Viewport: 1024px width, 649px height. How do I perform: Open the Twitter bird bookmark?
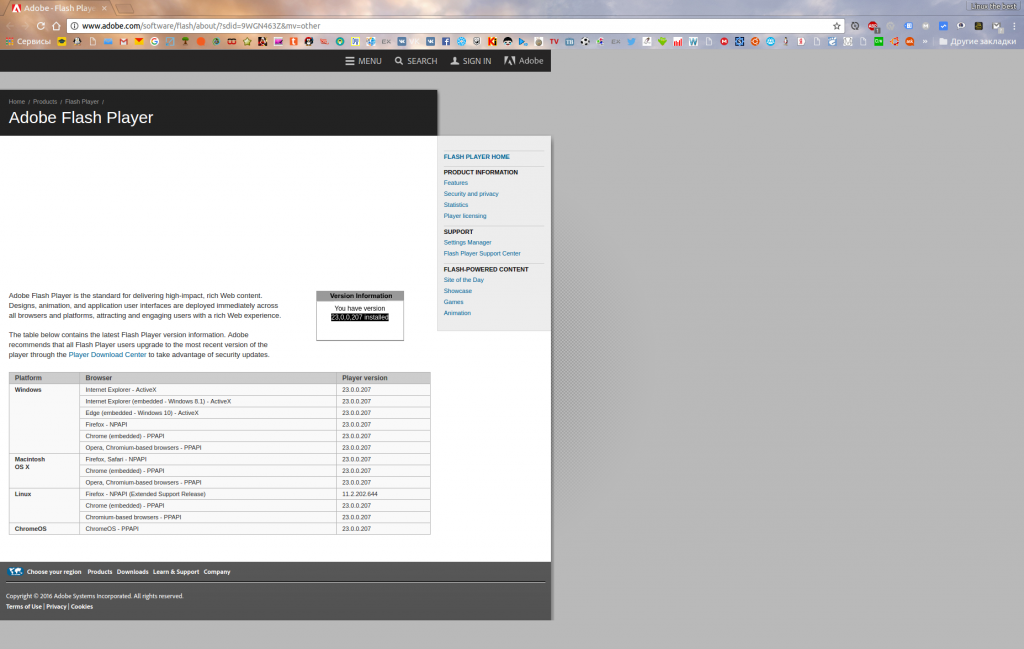[631, 42]
